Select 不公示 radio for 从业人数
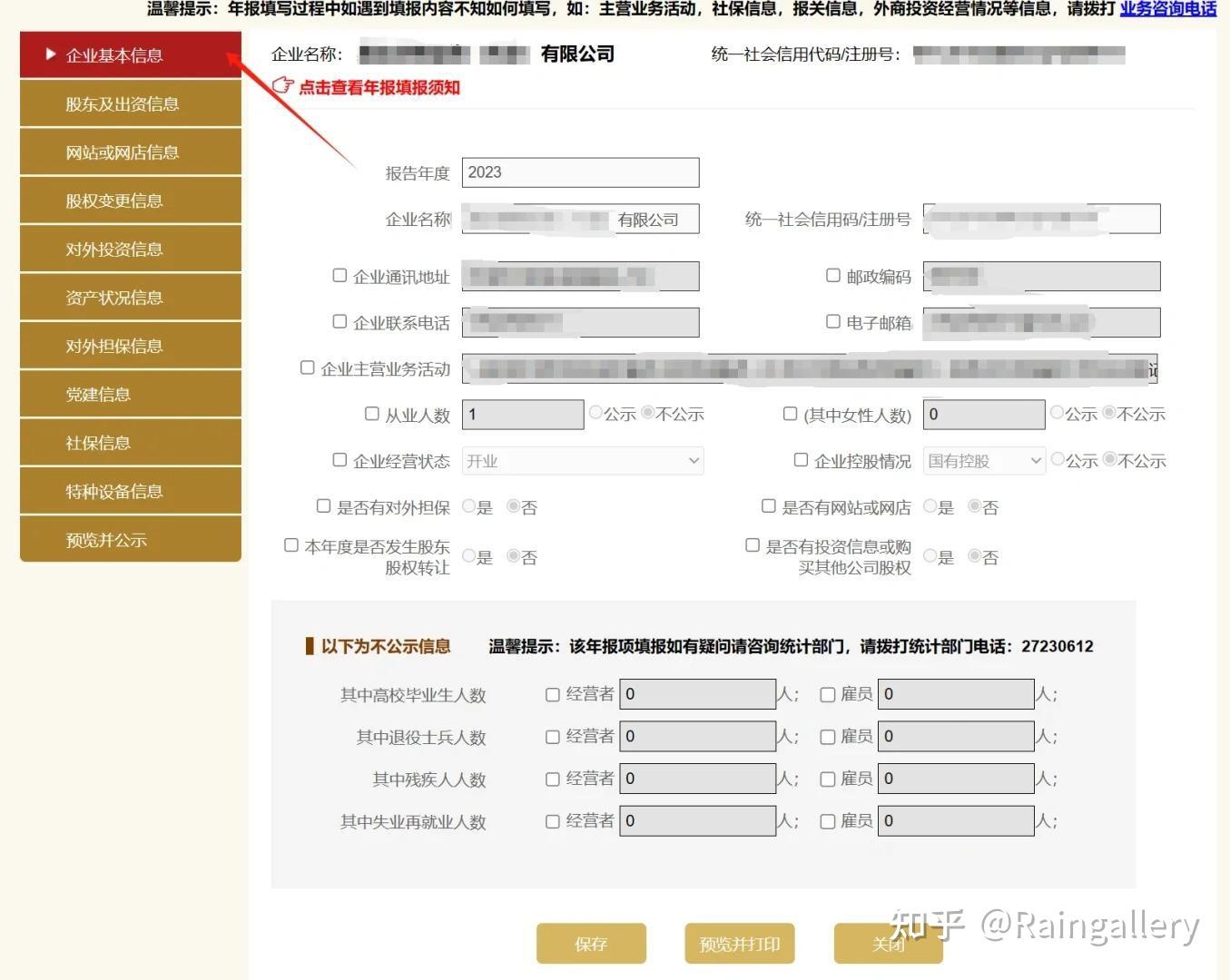1230x980 pixels. coord(648,413)
